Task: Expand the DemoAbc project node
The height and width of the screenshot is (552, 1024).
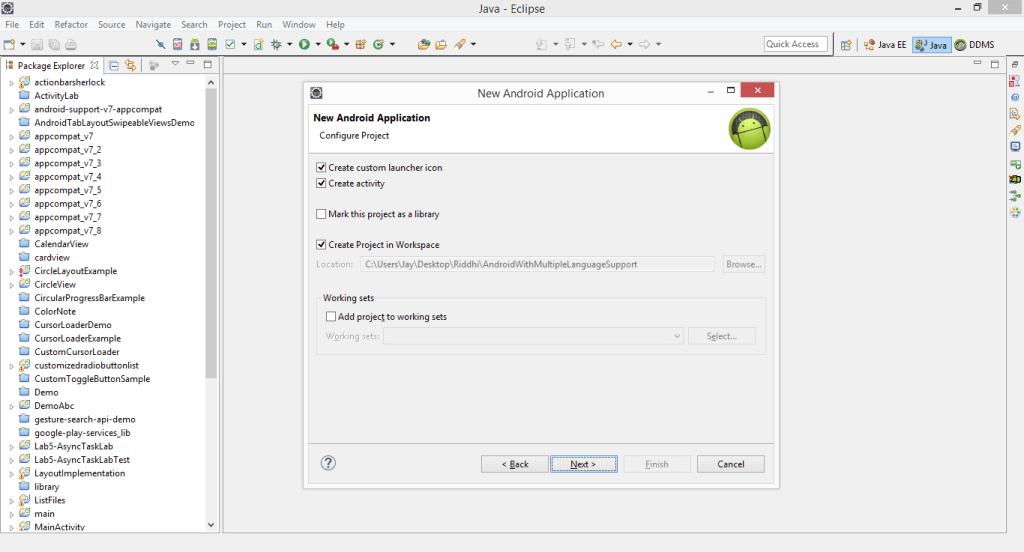Action: coord(11,406)
